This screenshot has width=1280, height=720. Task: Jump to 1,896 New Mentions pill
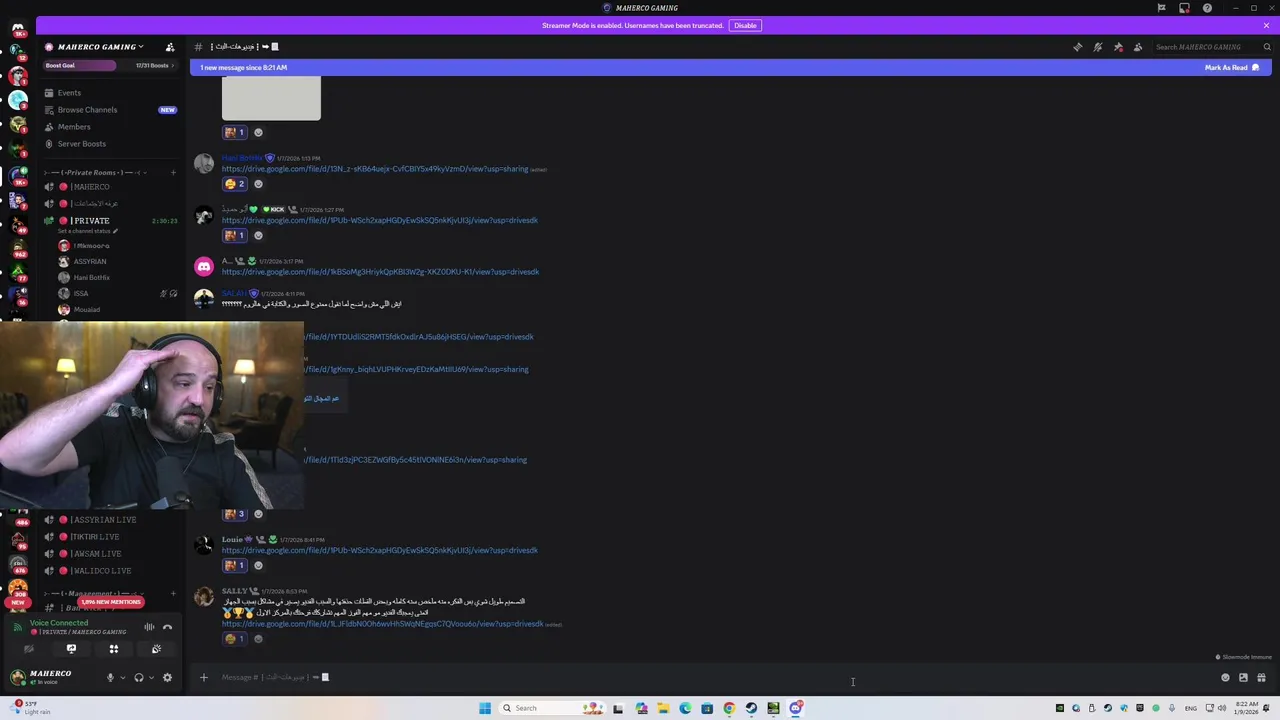111,602
